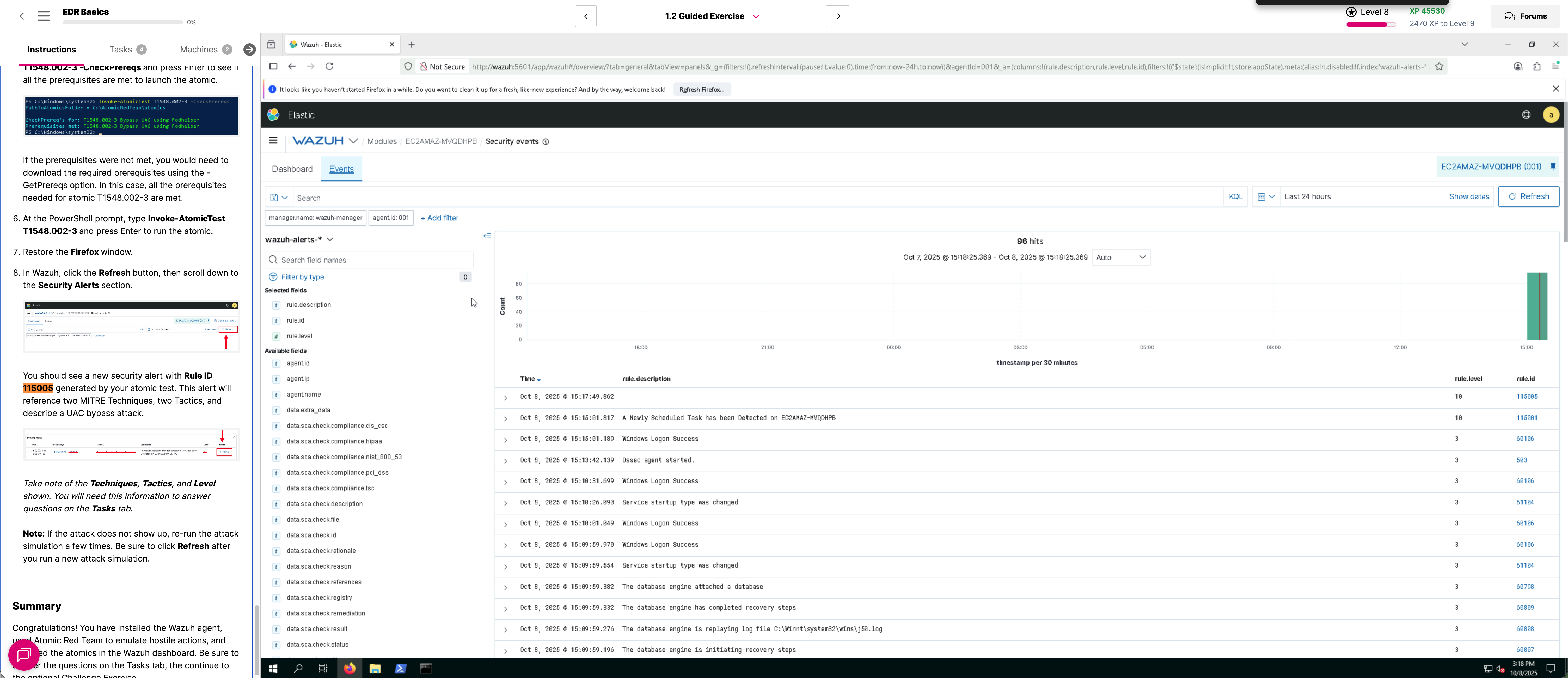Viewport: 1568px width, 678px height.
Task: Click the saved query disk icon
Action: coord(274,197)
